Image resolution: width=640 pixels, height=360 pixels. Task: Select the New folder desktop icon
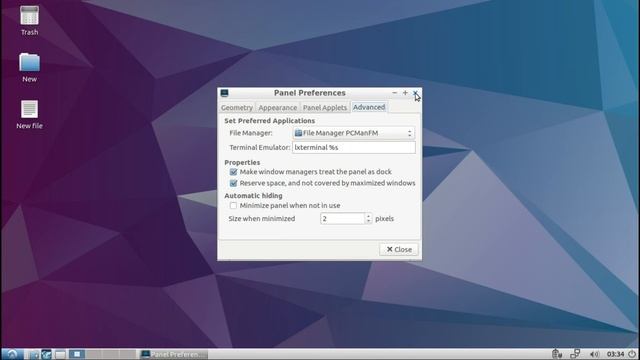(29, 68)
